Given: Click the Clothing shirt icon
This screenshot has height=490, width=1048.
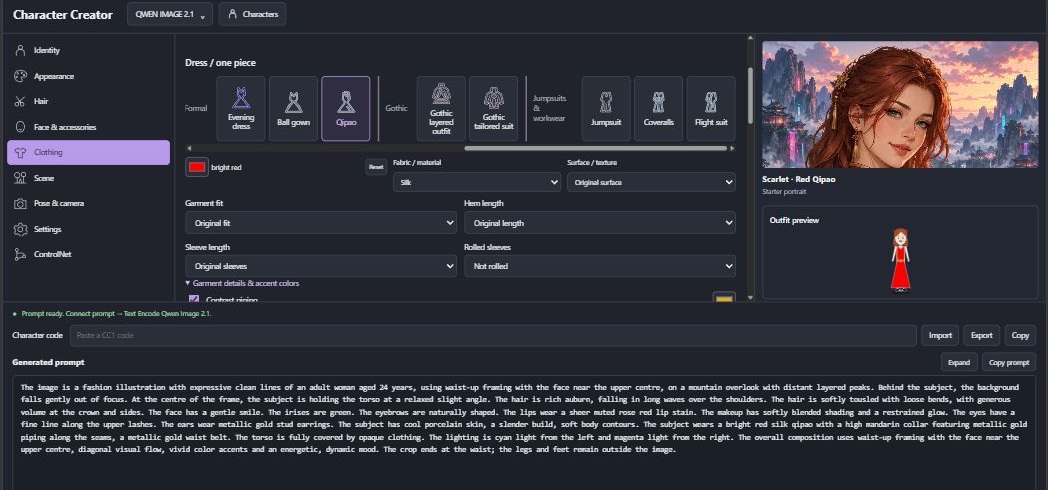Looking at the screenshot, I should tap(21, 152).
